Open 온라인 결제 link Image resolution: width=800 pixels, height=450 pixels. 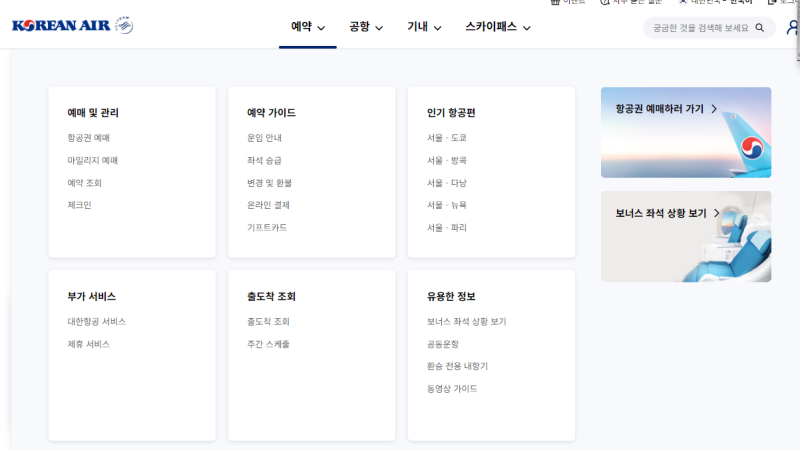click(x=268, y=205)
